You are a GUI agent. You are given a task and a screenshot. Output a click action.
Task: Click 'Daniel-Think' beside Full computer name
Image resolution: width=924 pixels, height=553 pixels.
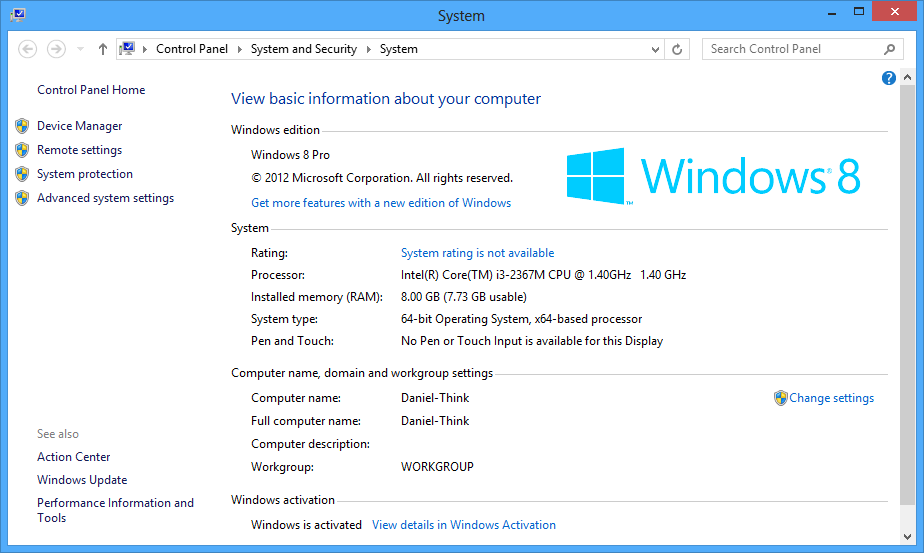435,421
